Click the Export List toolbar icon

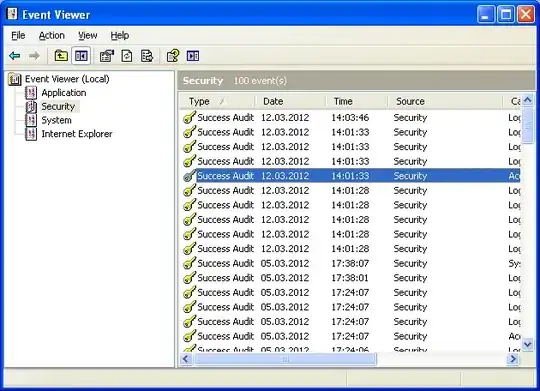click(x=147, y=55)
